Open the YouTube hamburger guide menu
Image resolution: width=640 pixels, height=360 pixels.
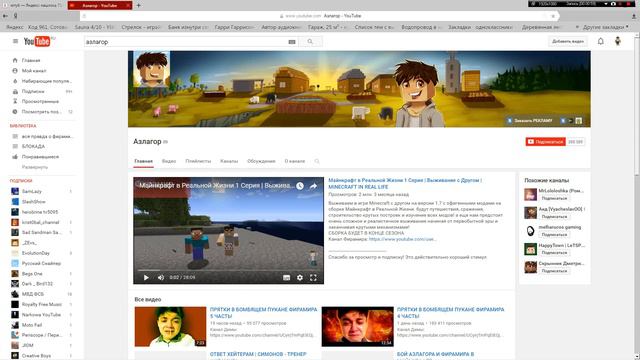[15, 41]
